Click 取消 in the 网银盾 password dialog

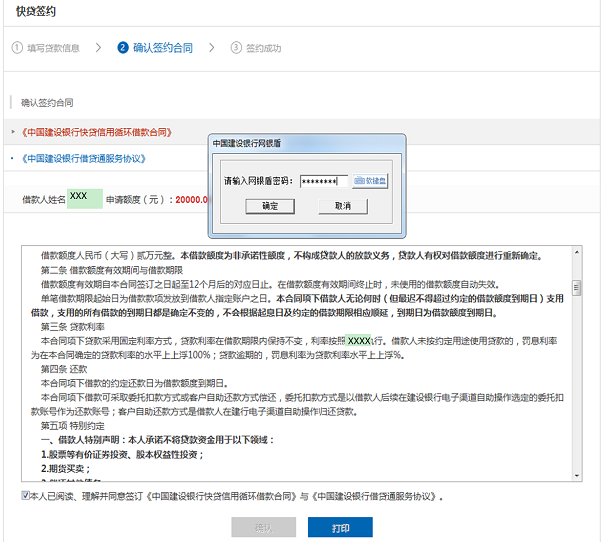pyautogui.click(x=343, y=206)
